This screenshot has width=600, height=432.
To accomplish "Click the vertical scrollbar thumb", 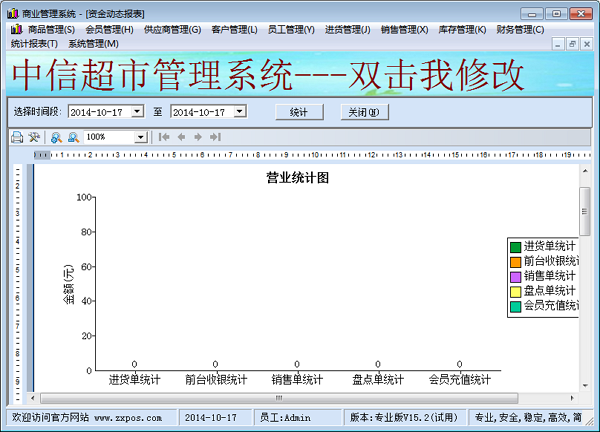I will (585, 211).
